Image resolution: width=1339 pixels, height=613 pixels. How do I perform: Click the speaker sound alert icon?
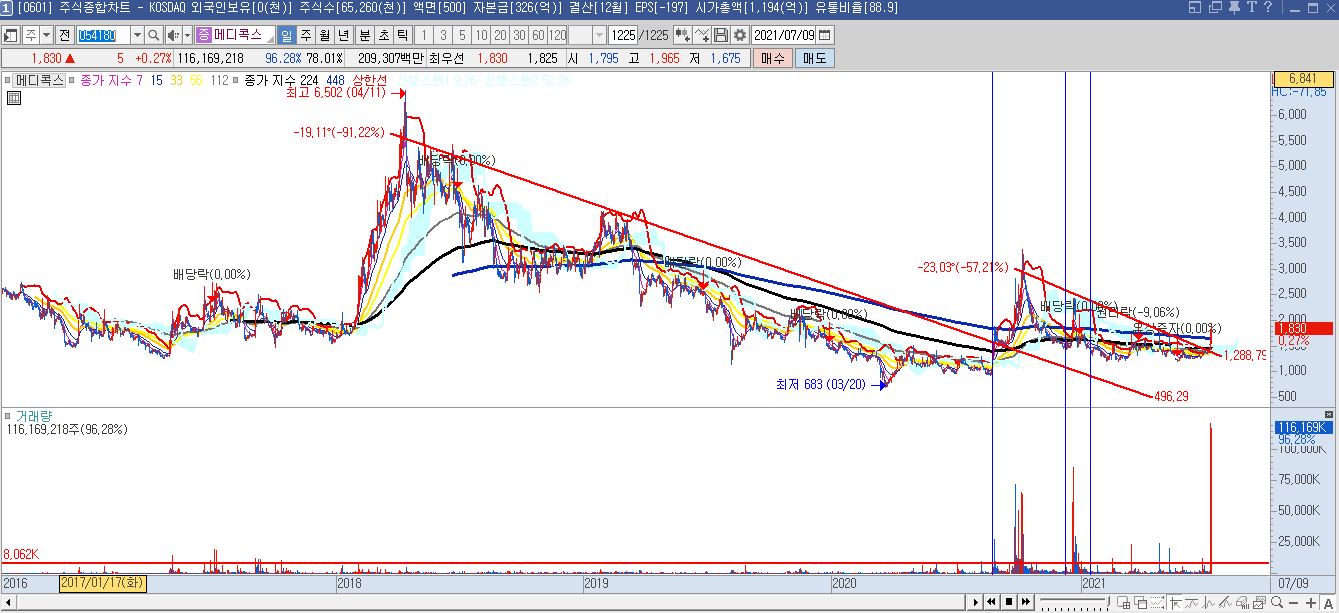[x=172, y=35]
